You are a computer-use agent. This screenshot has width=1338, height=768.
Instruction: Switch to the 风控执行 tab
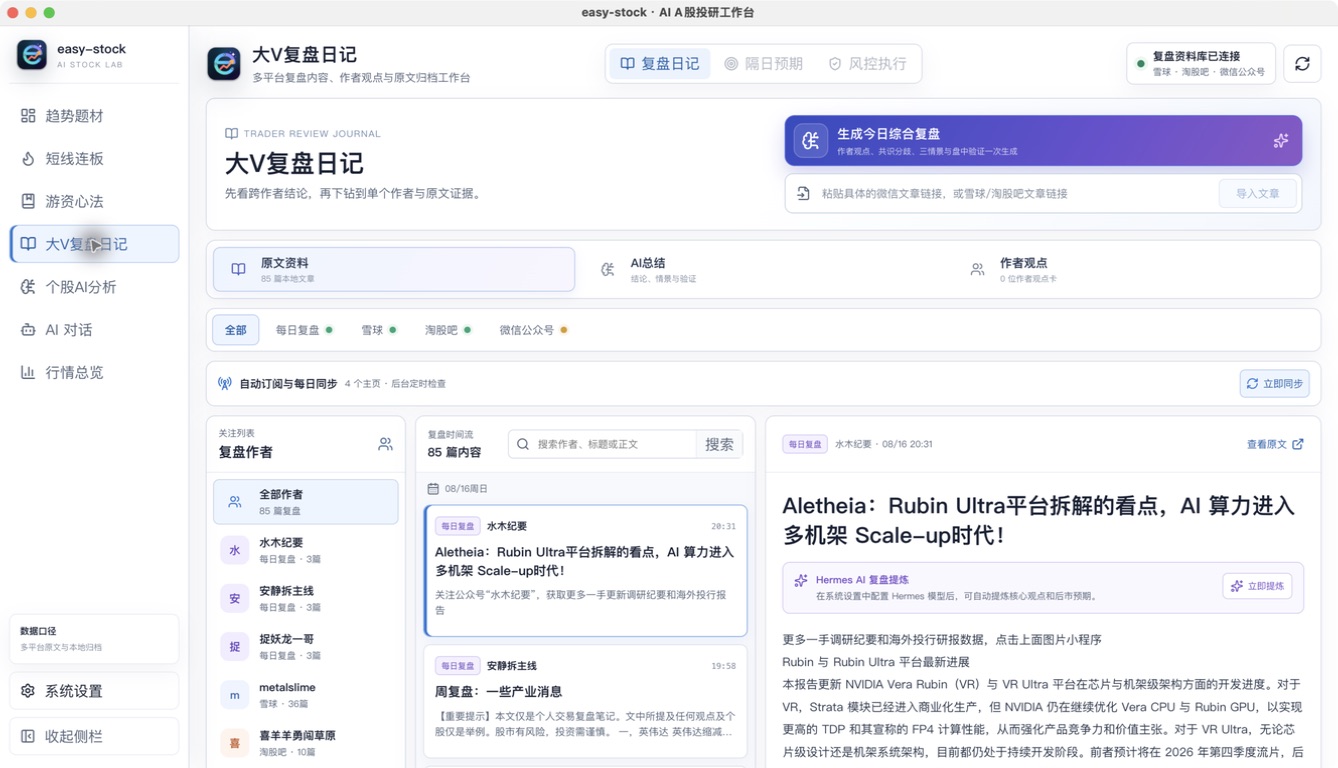click(x=867, y=64)
